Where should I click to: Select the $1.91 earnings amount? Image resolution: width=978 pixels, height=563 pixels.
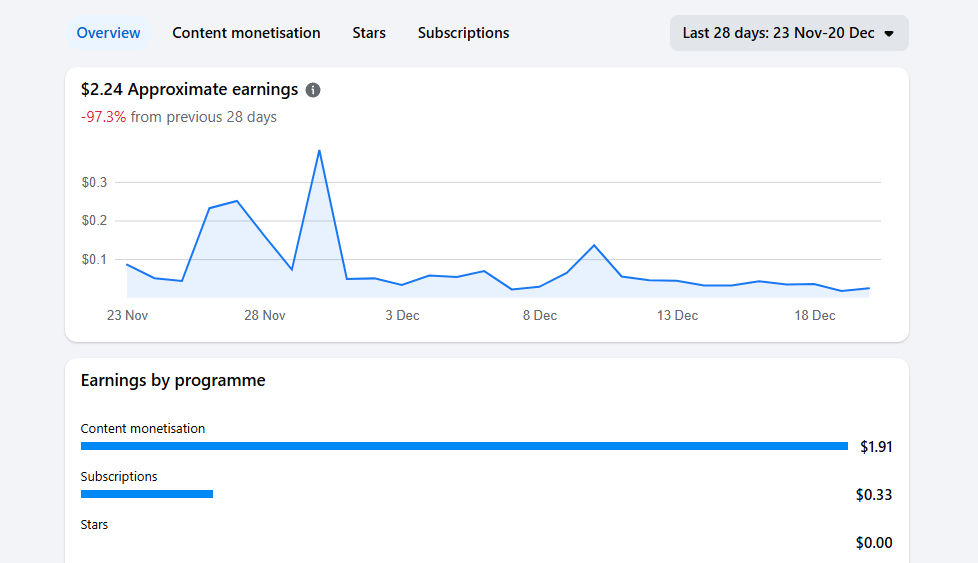875,446
